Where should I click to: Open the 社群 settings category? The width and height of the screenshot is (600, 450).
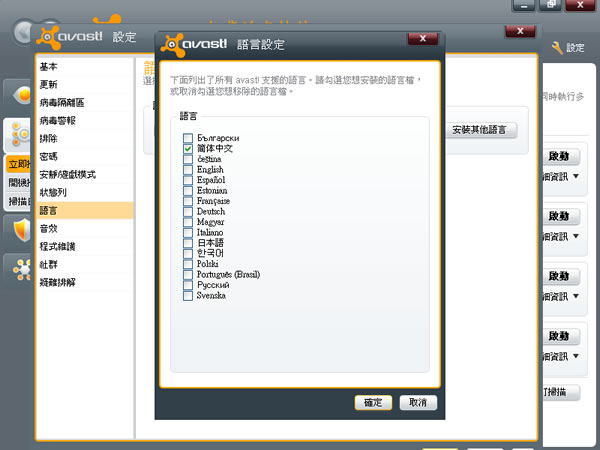point(85,264)
